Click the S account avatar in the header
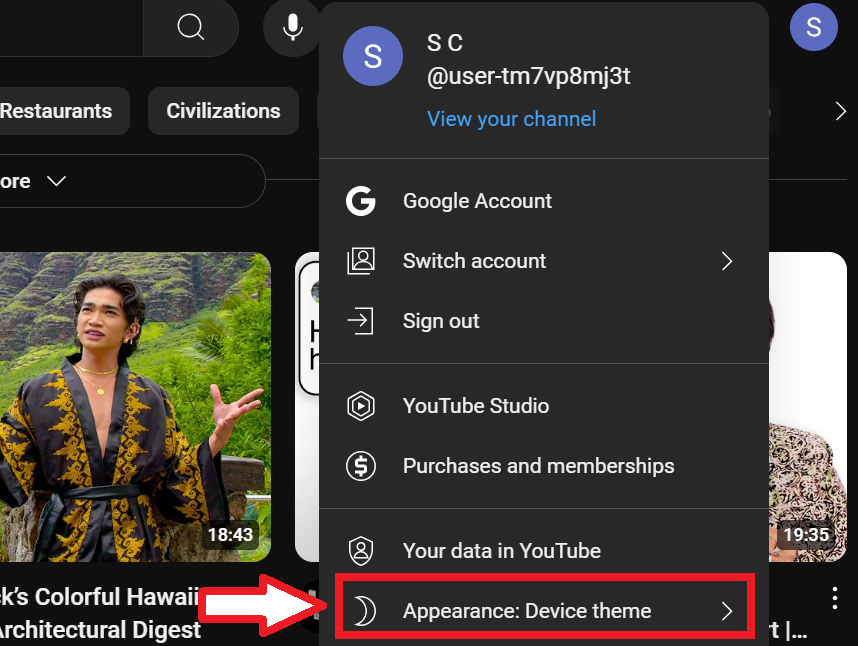This screenshot has width=858, height=646. [x=814, y=27]
